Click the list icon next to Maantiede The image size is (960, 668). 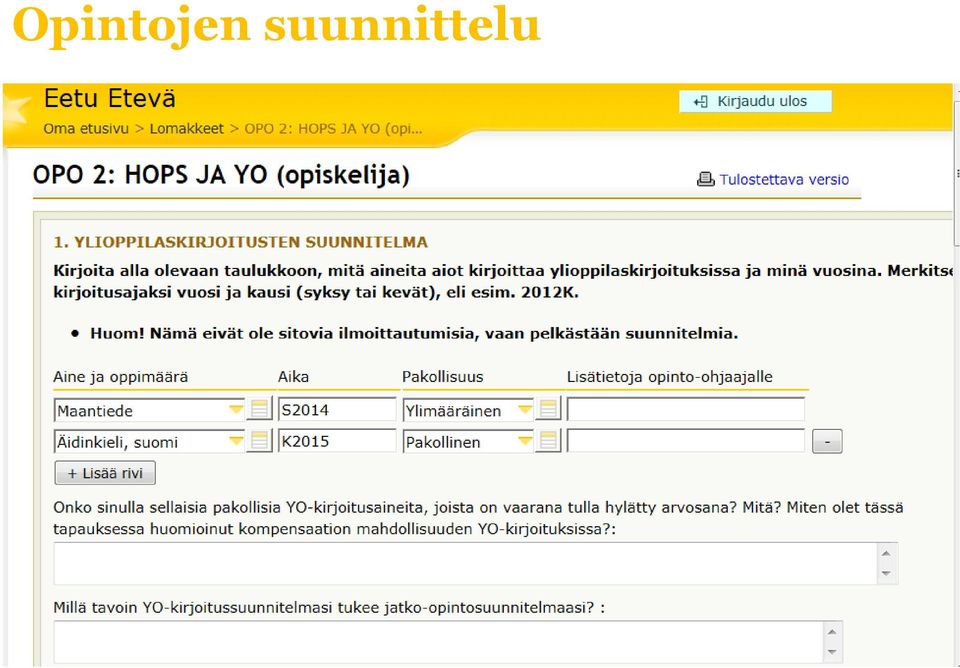(260, 409)
